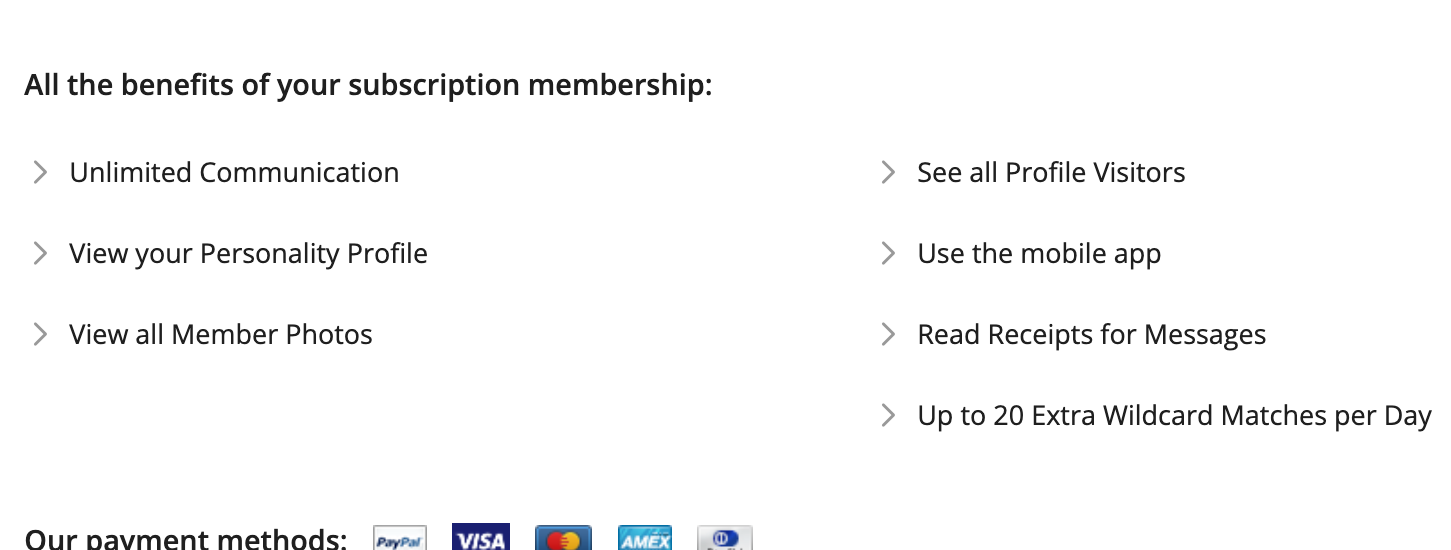
Task: Click chevron before Read Receipts for Messages
Action: (888, 334)
